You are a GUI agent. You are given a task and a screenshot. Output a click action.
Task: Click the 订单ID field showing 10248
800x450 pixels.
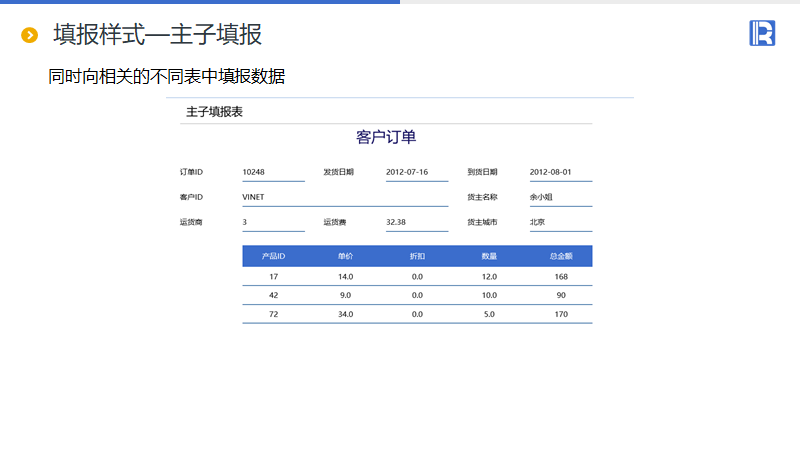point(272,172)
